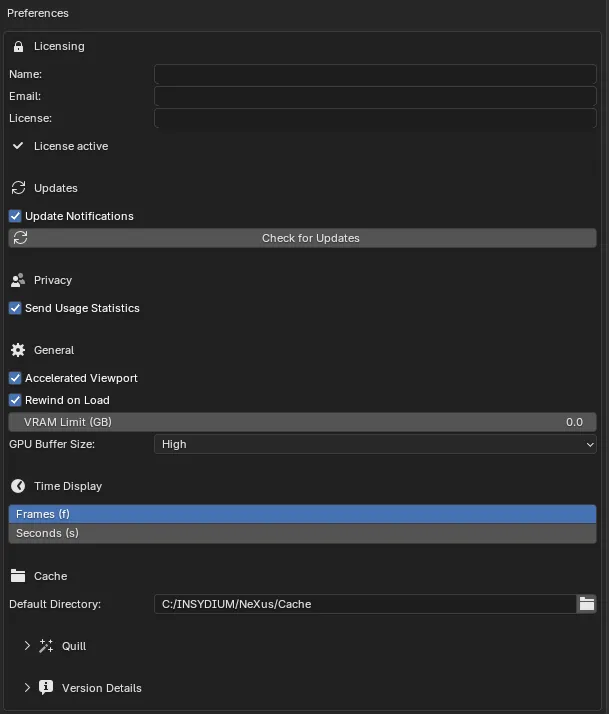
Task: Expand the Version Details chevron
Action: (x=27, y=688)
